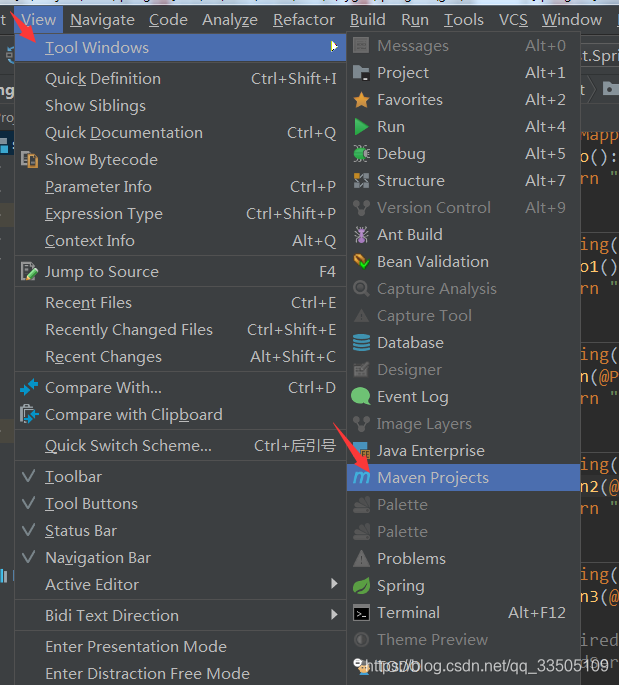
Task: Click the Ant Build ant icon
Action: tap(361, 235)
